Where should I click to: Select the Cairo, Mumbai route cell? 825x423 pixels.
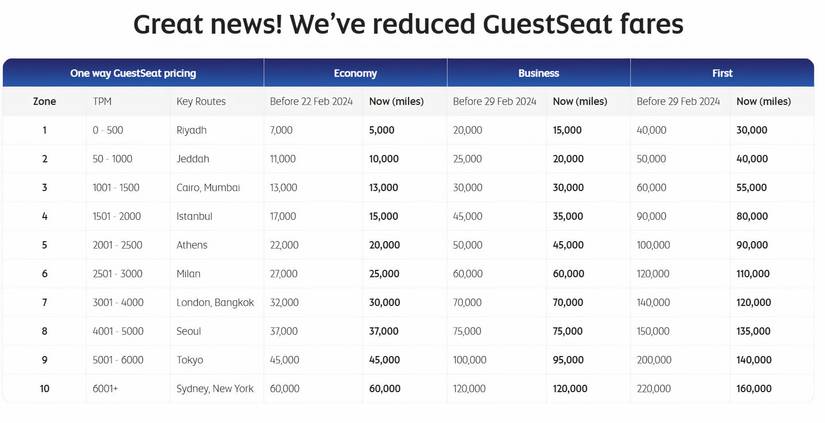point(208,188)
